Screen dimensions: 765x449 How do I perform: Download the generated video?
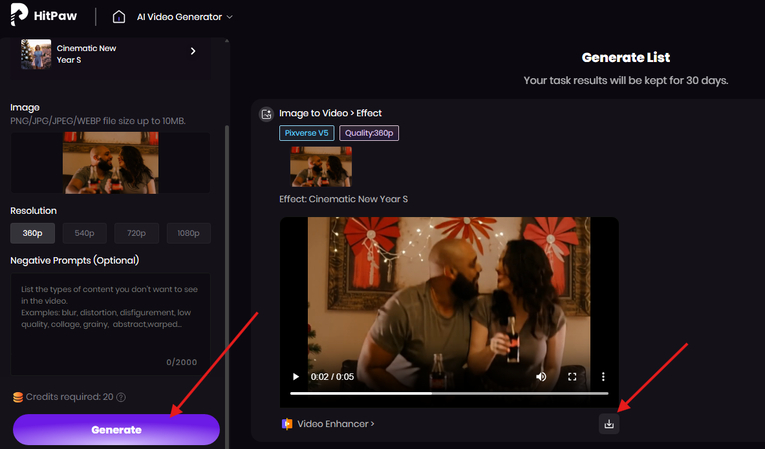tap(609, 424)
